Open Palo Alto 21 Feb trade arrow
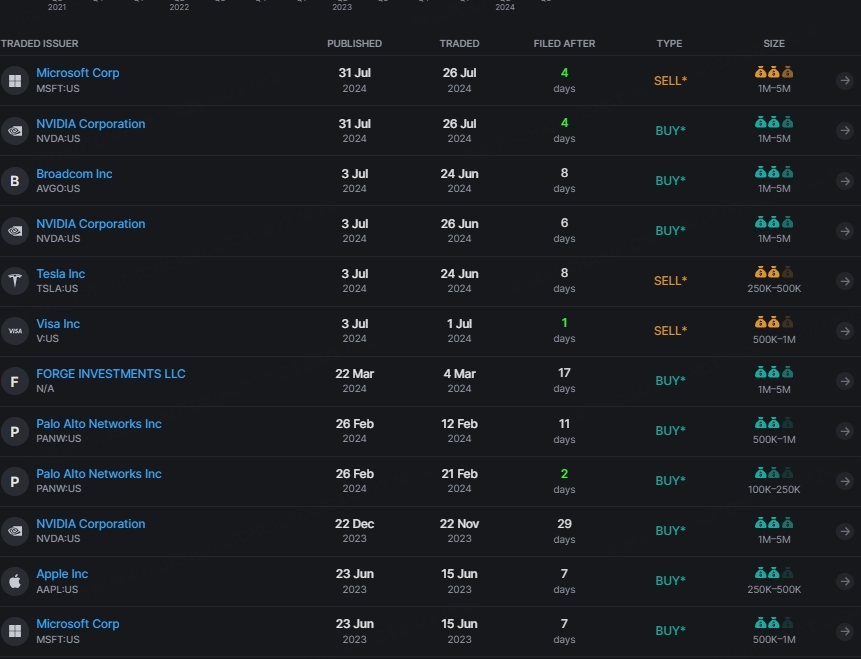This screenshot has height=659, width=861. 845,481
